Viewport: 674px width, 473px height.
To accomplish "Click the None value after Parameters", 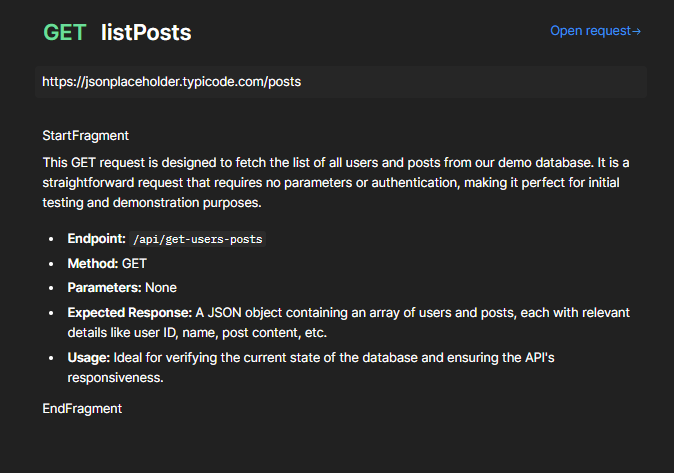I will 161,288.
